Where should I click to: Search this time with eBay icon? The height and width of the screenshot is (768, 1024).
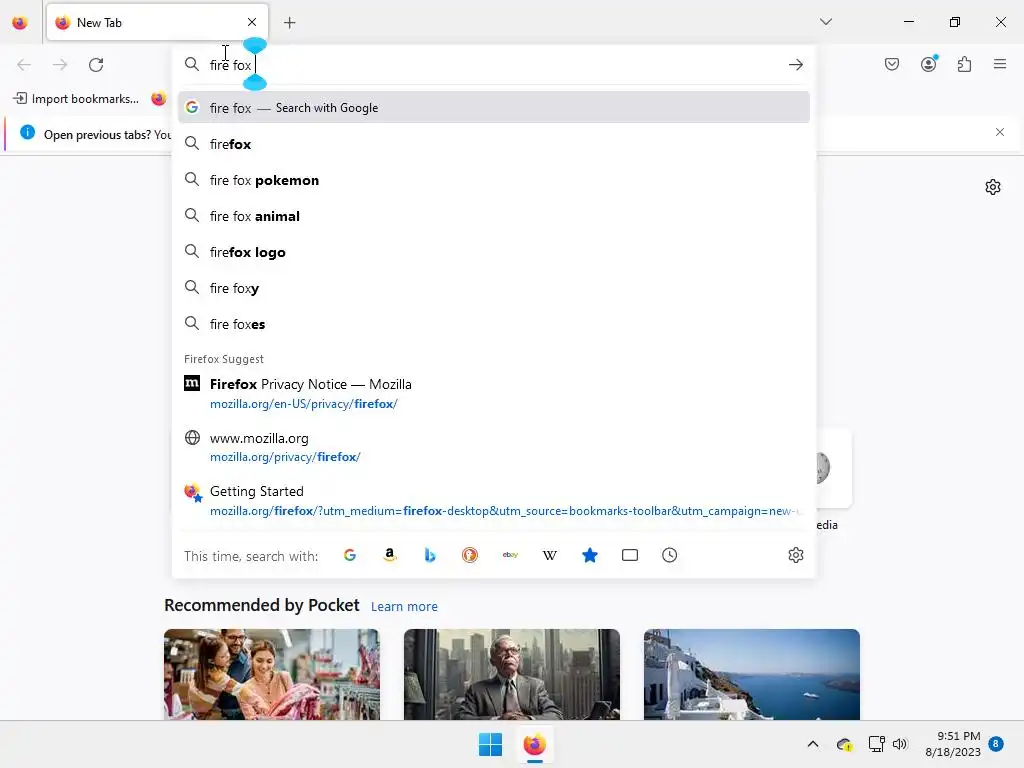510,555
